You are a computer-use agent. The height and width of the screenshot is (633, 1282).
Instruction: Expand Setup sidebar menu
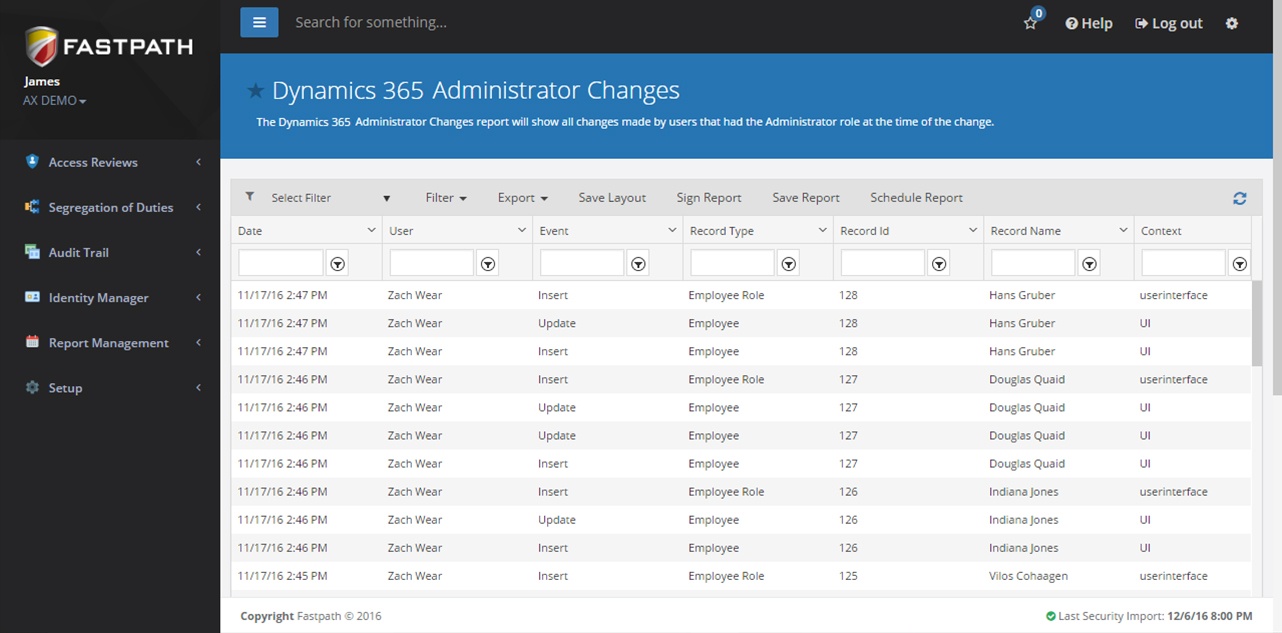110,387
